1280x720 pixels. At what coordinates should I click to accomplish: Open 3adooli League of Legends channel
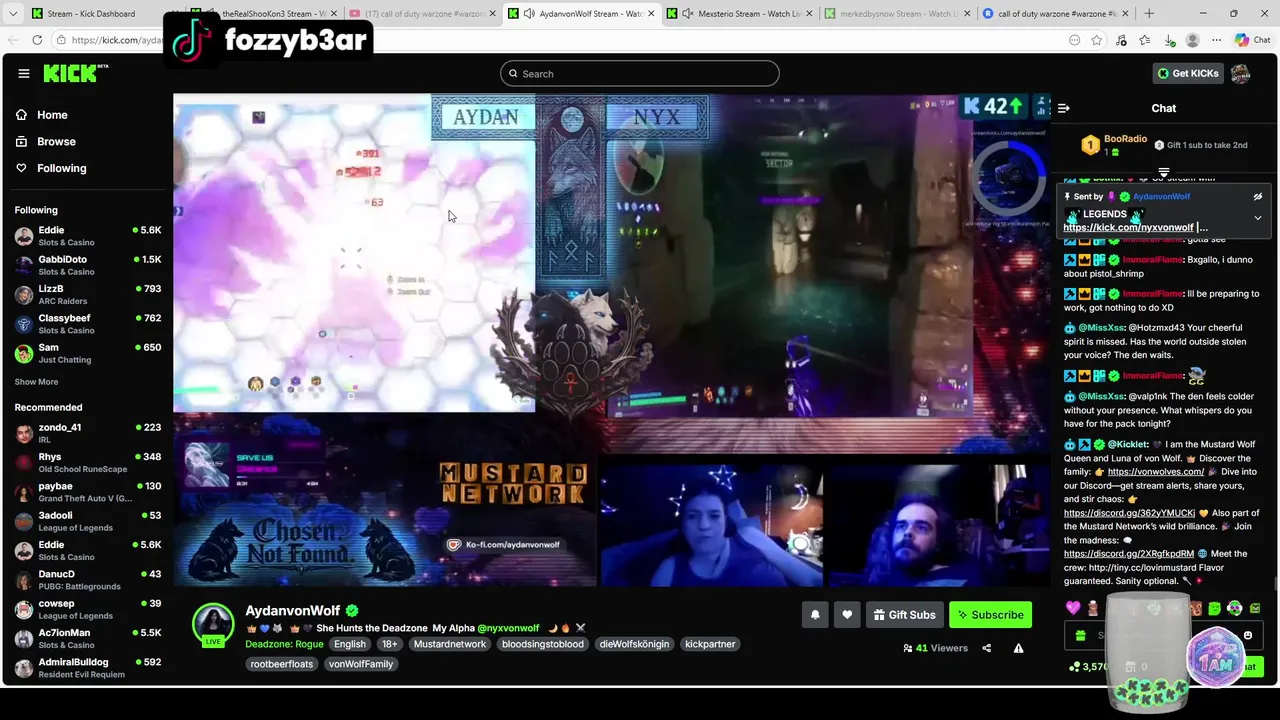pos(88,521)
